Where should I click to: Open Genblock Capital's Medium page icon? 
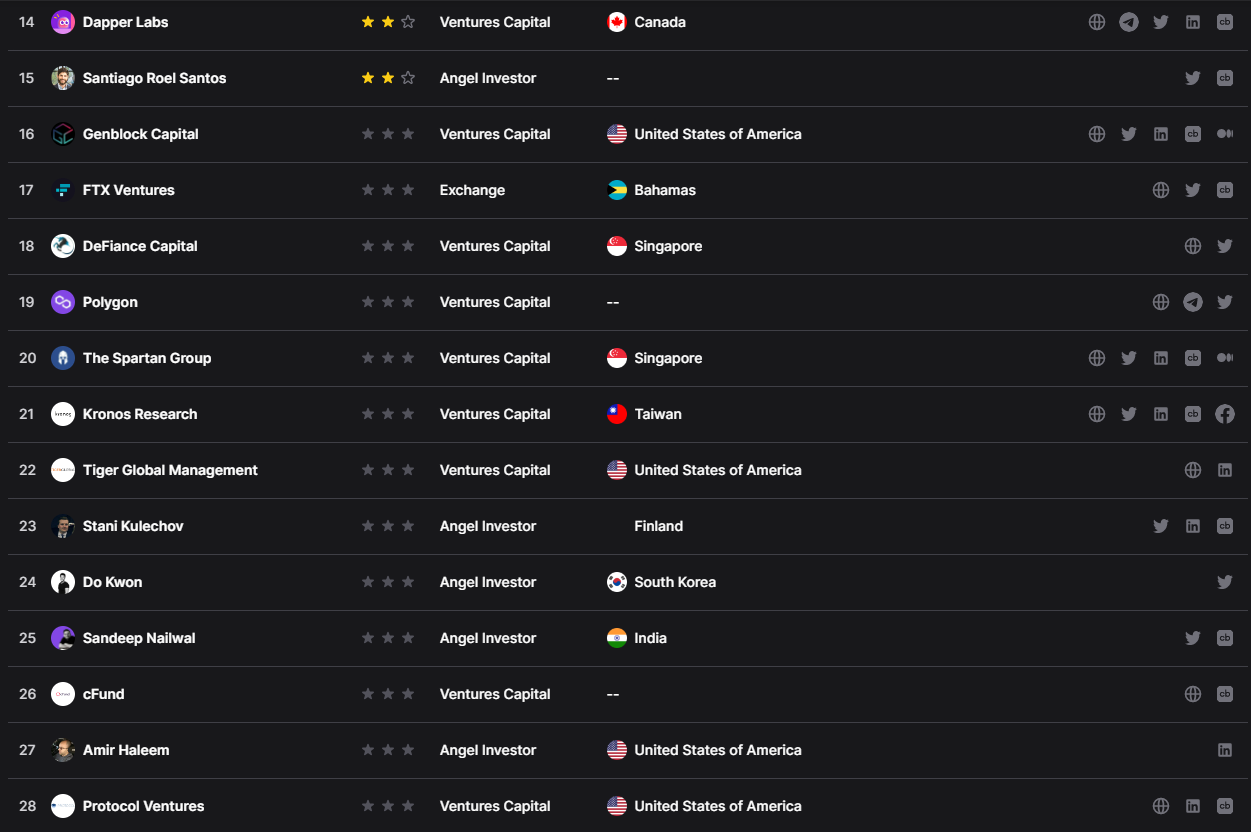1225,134
